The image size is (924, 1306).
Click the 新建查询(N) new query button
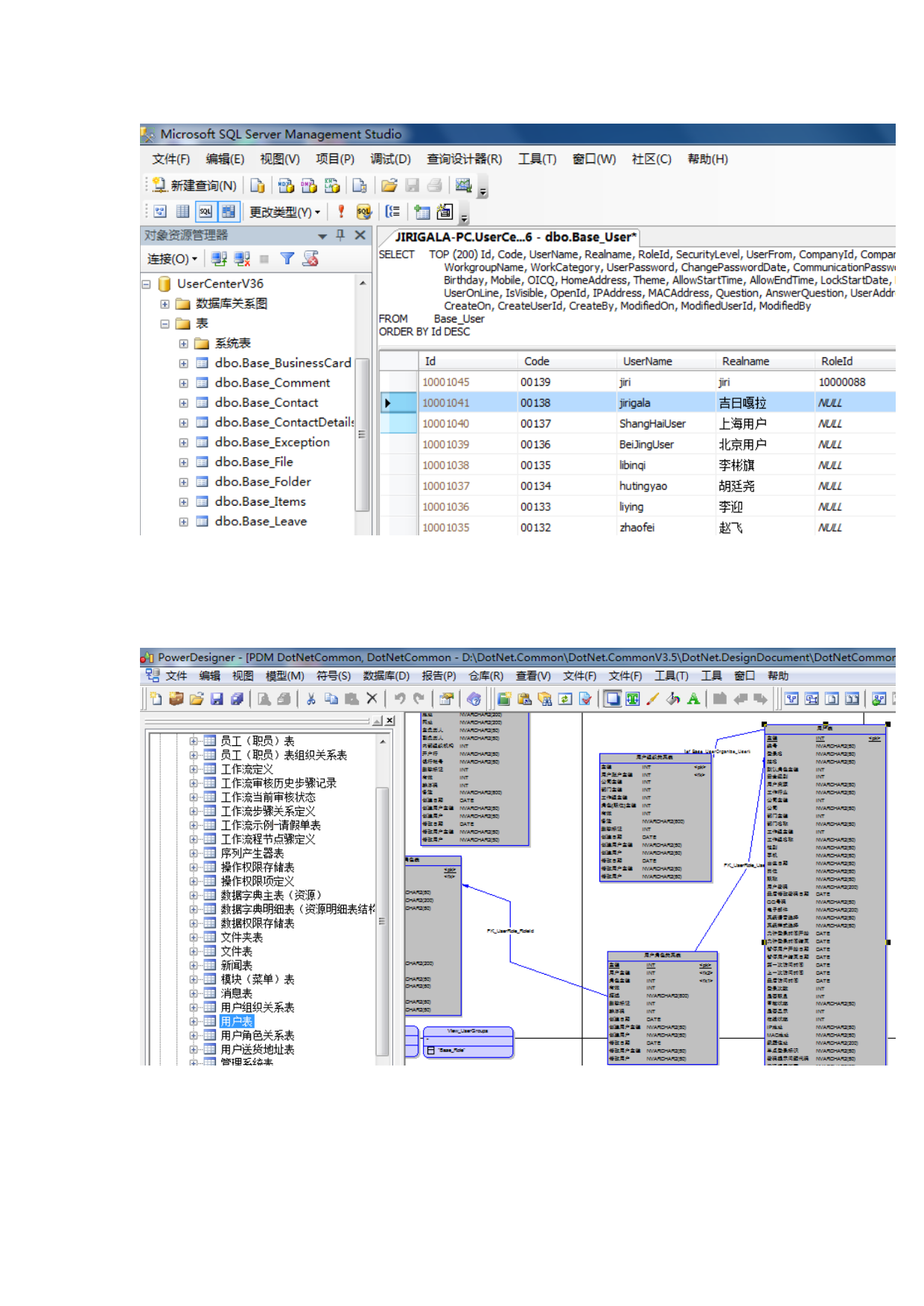click(195, 185)
